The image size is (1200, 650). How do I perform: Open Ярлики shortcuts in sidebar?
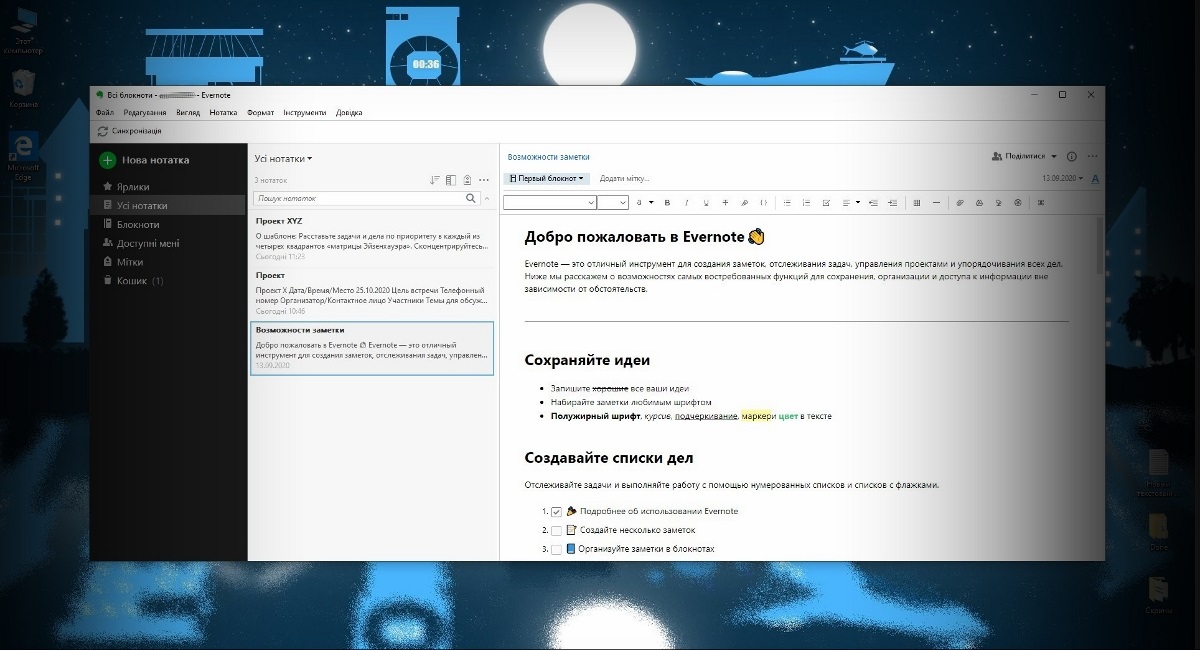coord(133,187)
